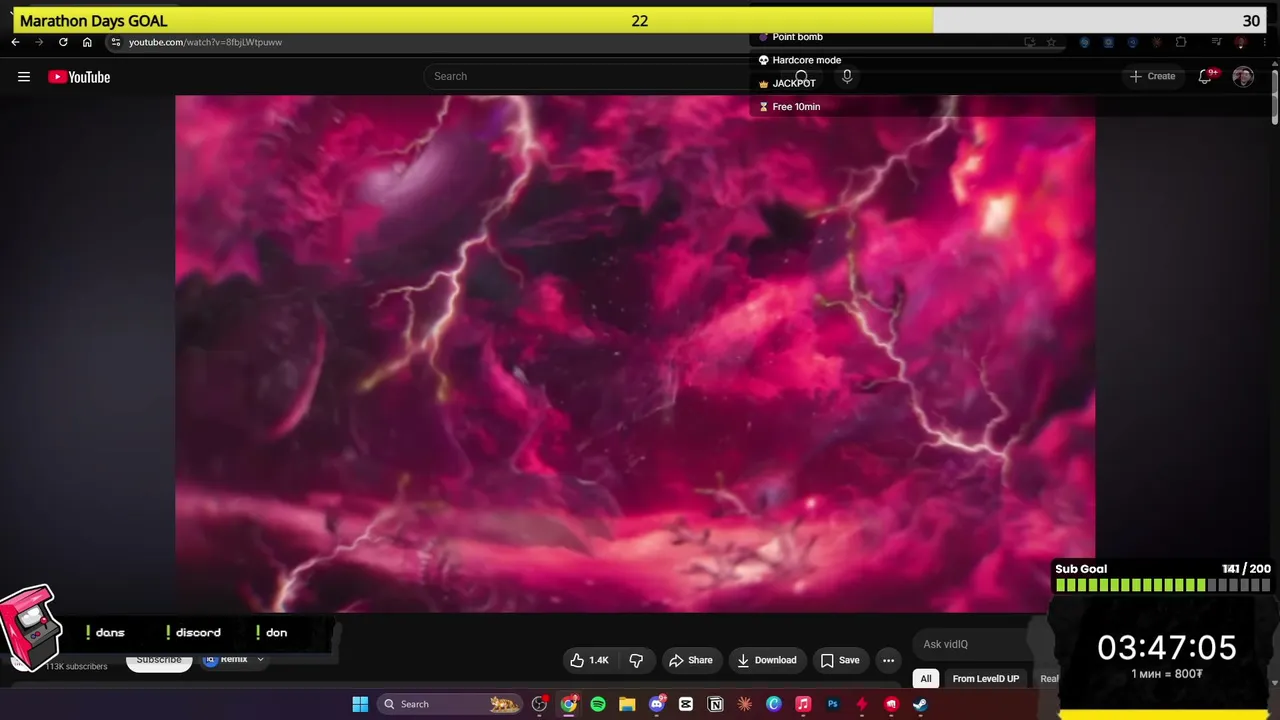Viewport: 1280px width, 720px height.
Task: Open the music app in the taskbar
Action: point(803,704)
